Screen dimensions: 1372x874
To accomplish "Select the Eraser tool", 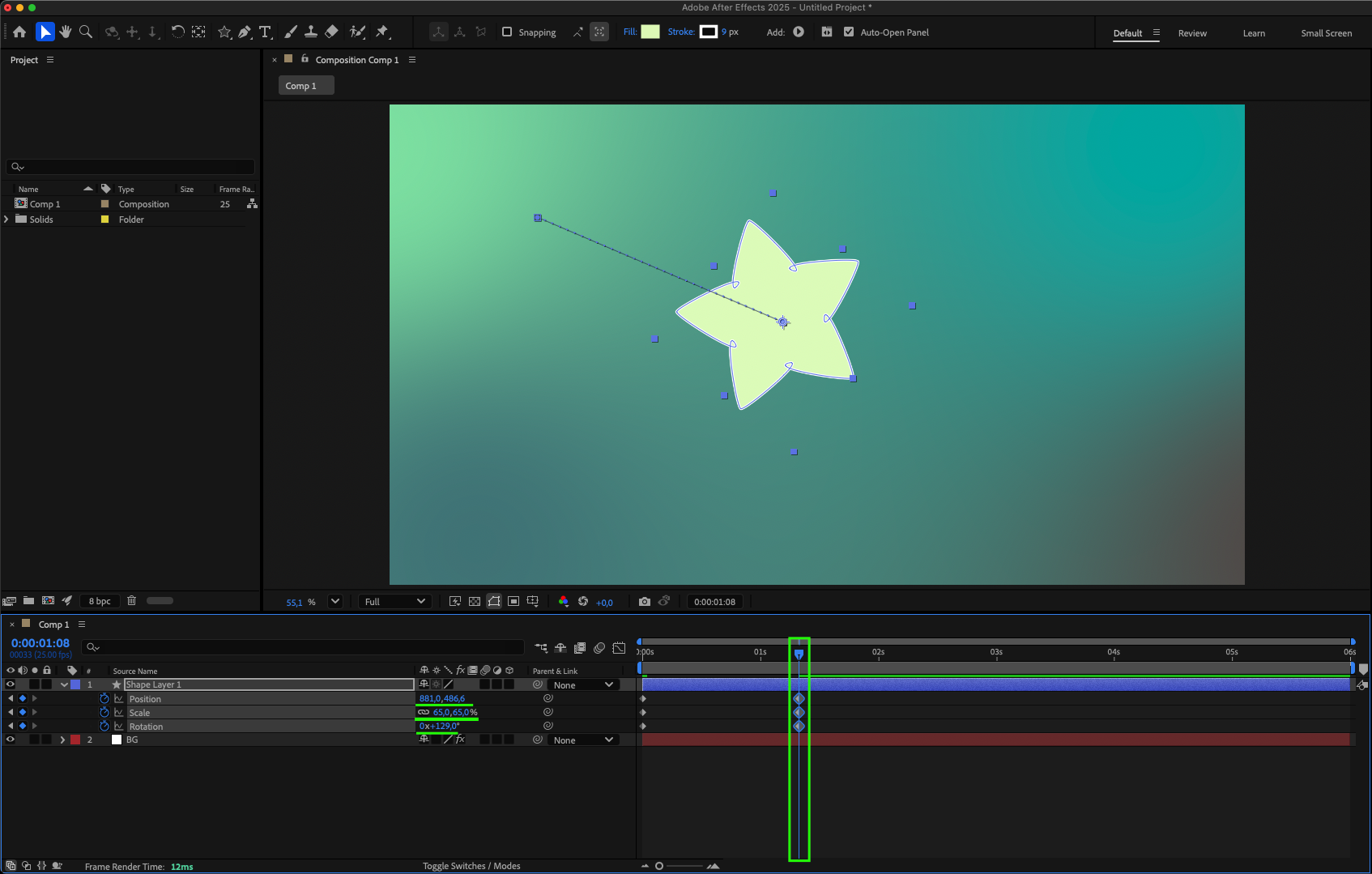I will click(x=331, y=32).
